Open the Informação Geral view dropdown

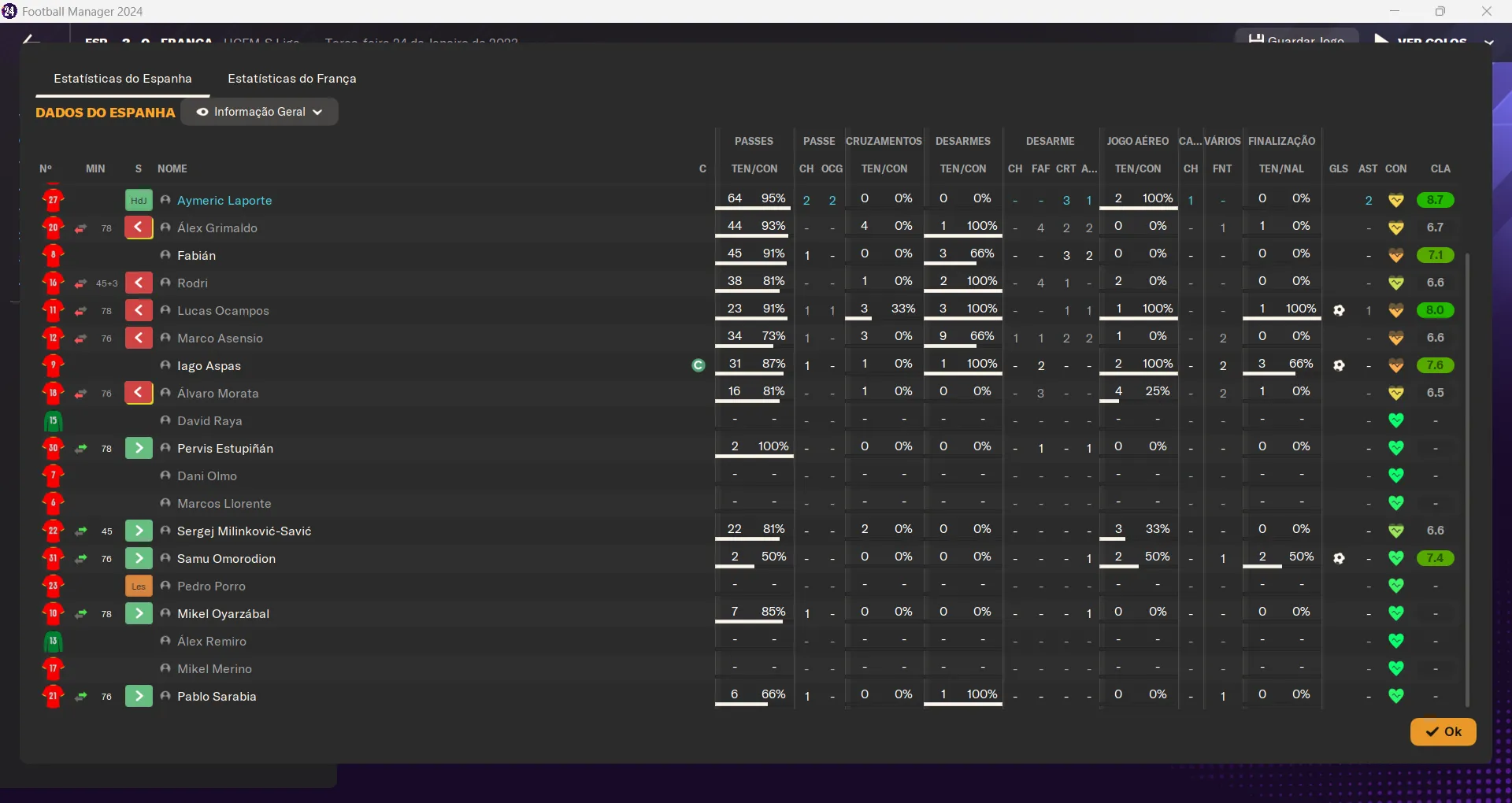tap(260, 112)
